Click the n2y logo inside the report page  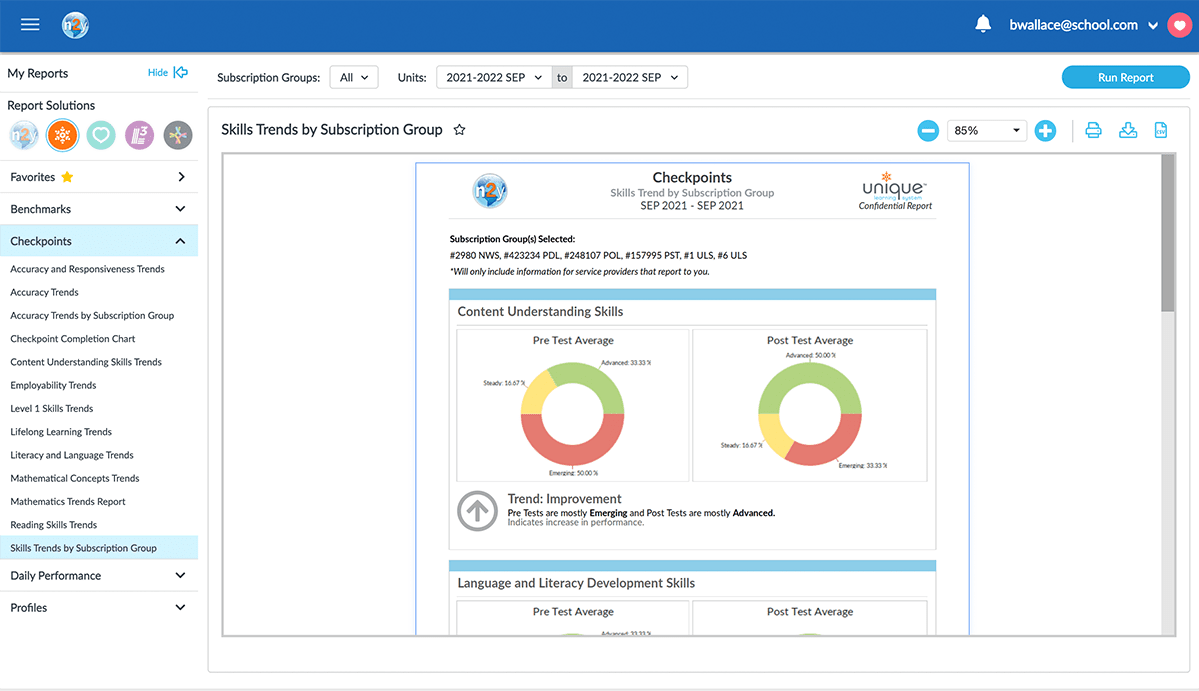pos(489,191)
